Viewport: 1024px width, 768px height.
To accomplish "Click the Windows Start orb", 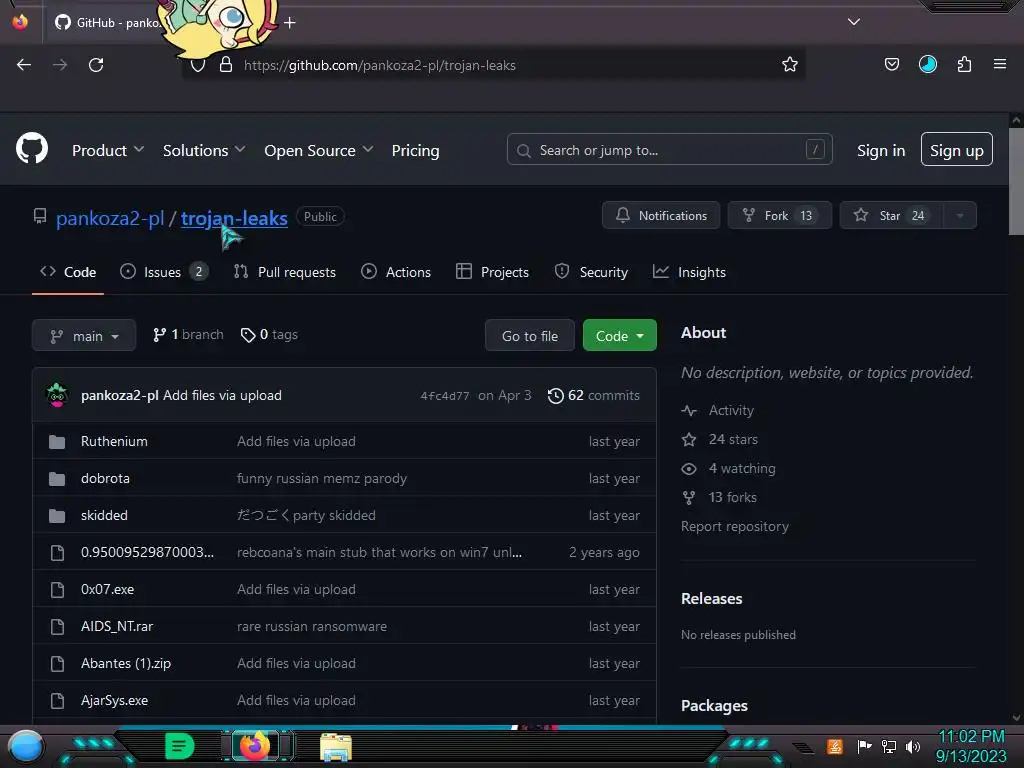I will (x=25, y=746).
